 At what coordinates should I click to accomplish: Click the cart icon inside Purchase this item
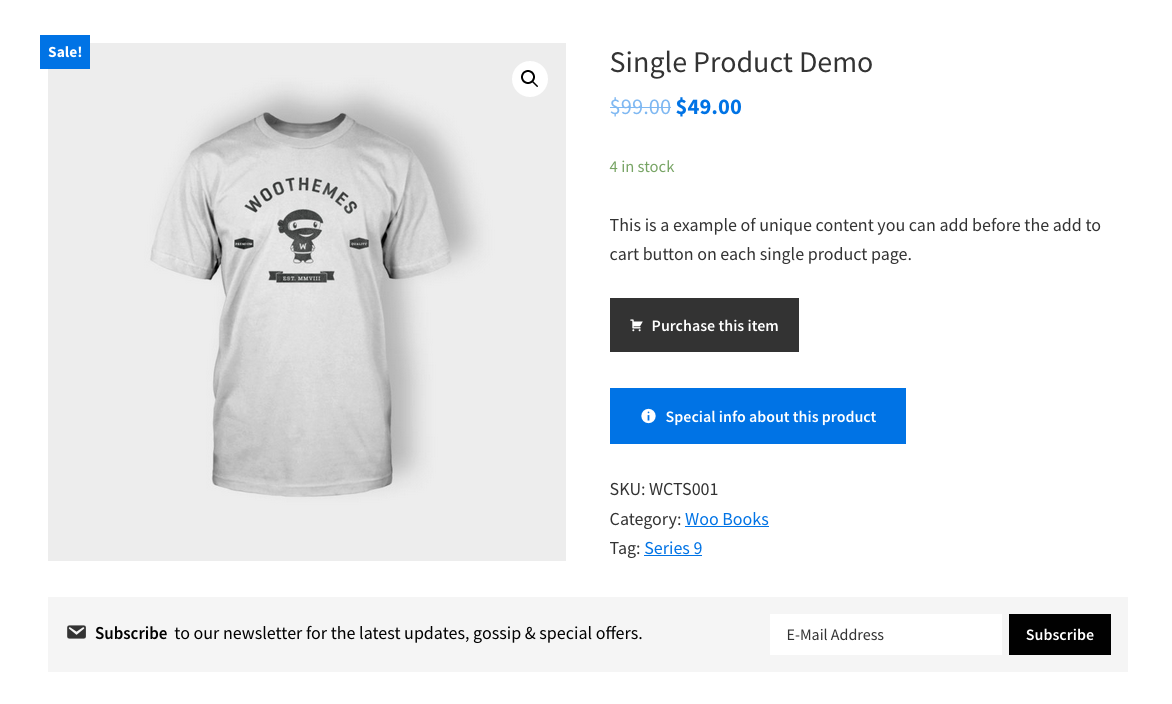(x=637, y=324)
